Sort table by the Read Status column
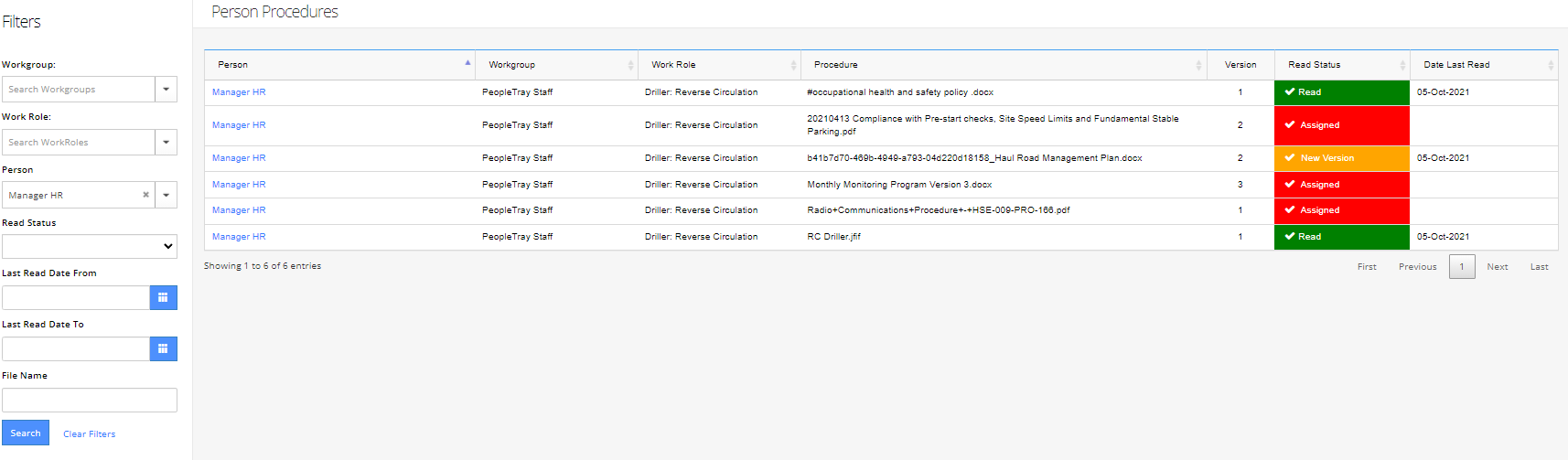1568x460 pixels. coord(1340,65)
